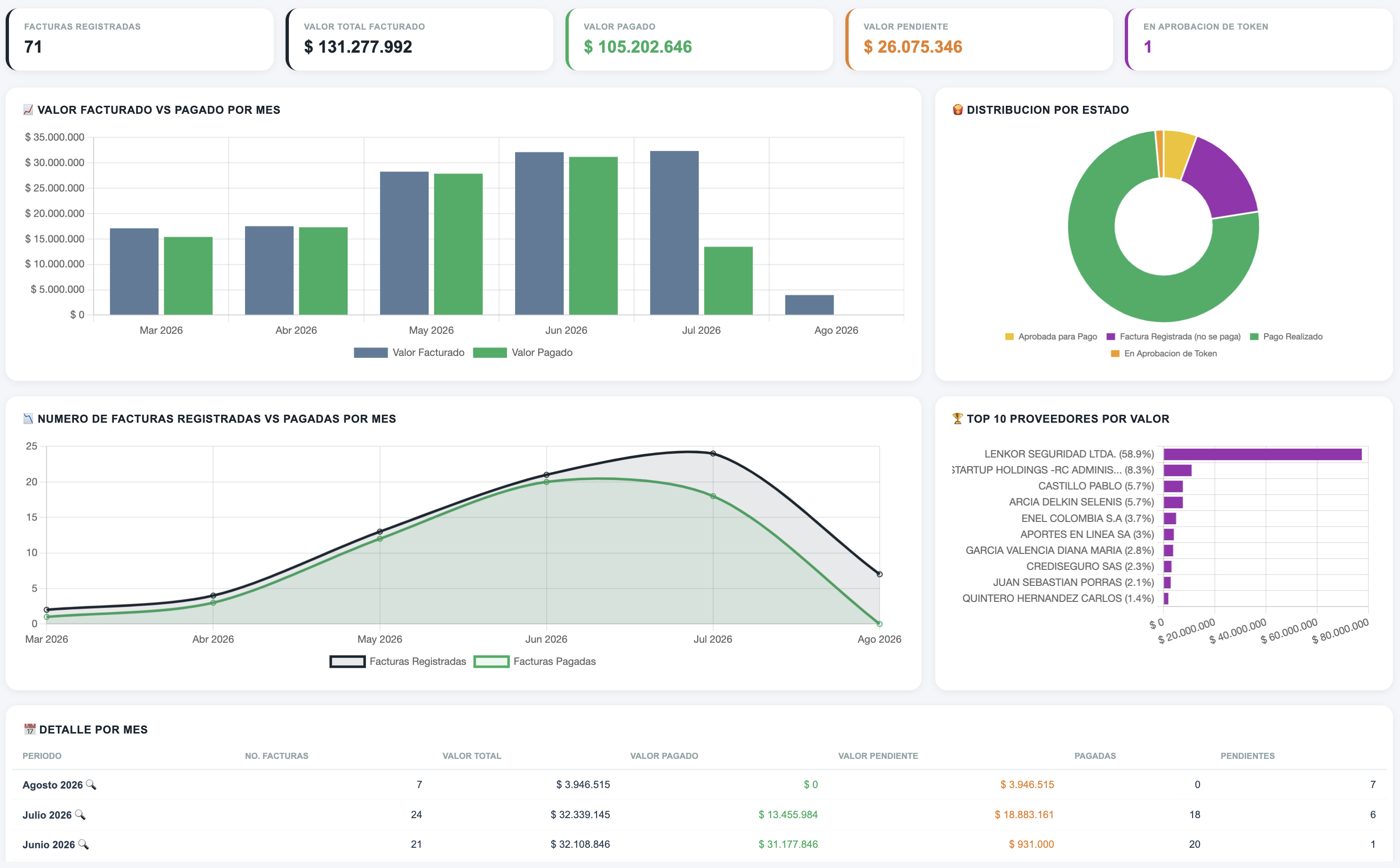Click the chart icon beside Valor Facturado vs Pagado
1400x868 pixels.
pyautogui.click(x=28, y=110)
